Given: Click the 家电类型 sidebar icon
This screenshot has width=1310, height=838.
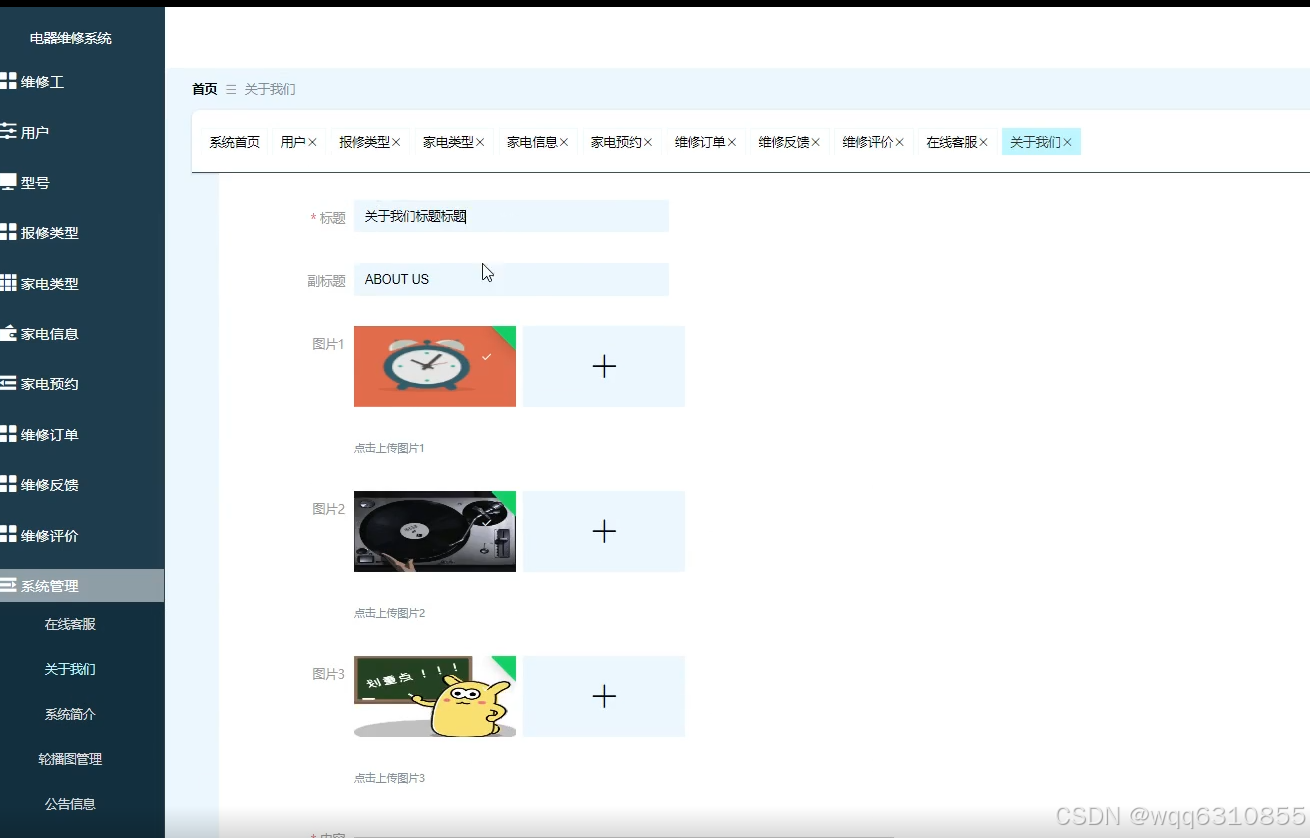Looking at the screenshot, I should click(x=11, y=283).
